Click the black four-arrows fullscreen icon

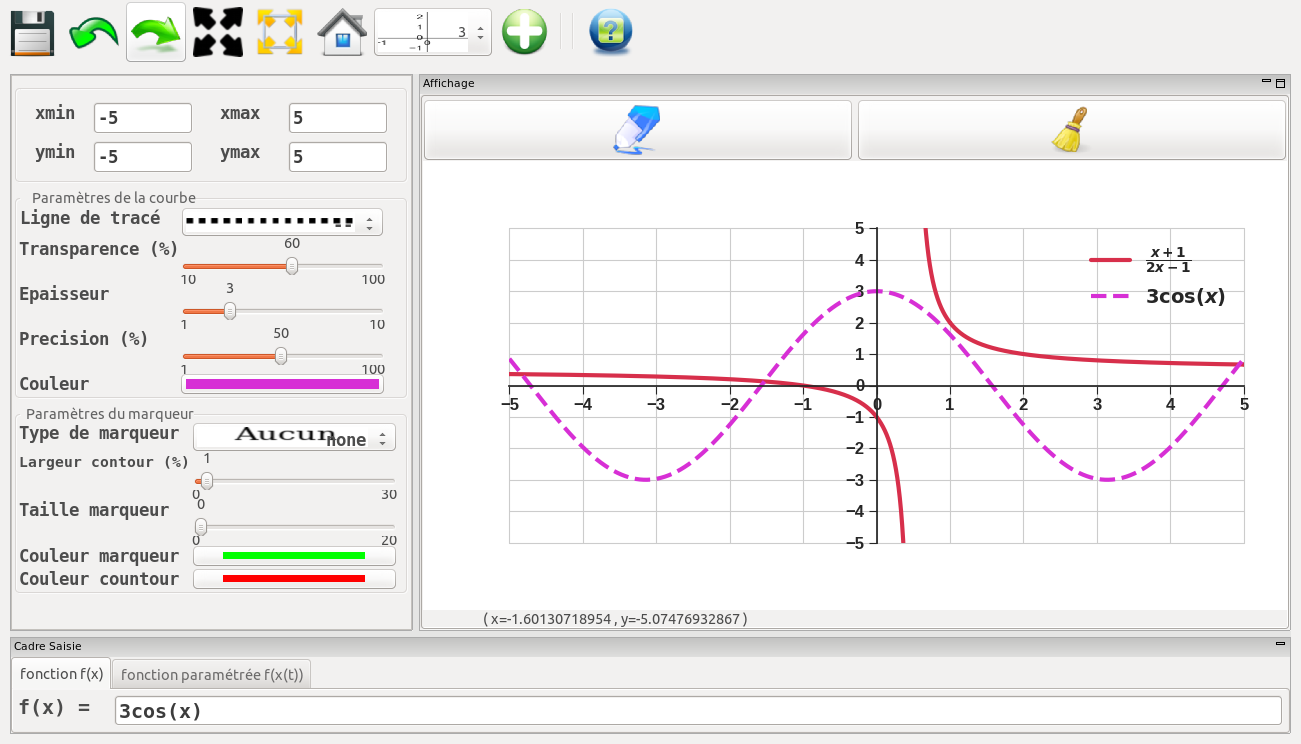[x=218, y=32]
